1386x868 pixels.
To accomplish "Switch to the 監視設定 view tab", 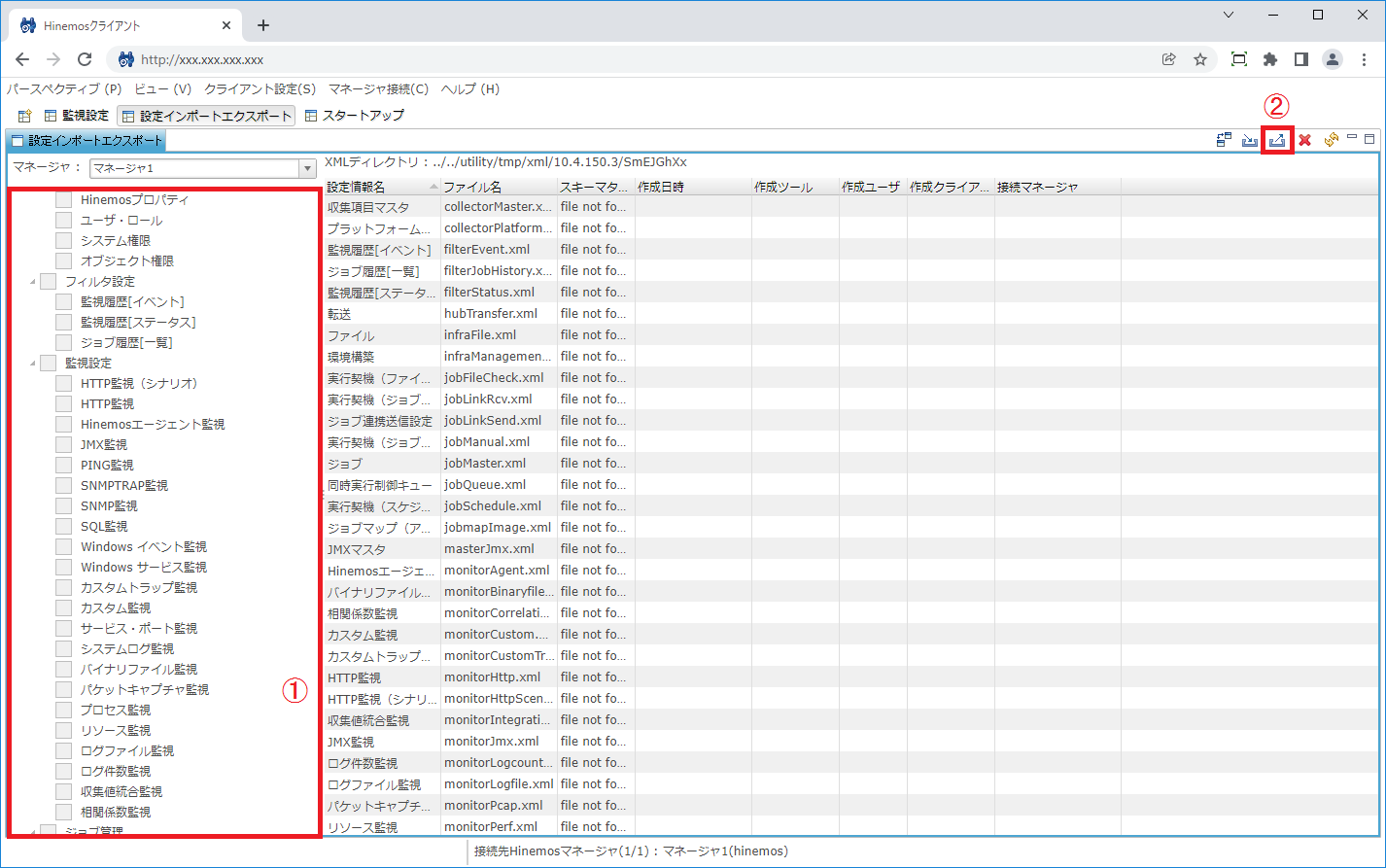I will pyautogui.click(x=85, y=115).
